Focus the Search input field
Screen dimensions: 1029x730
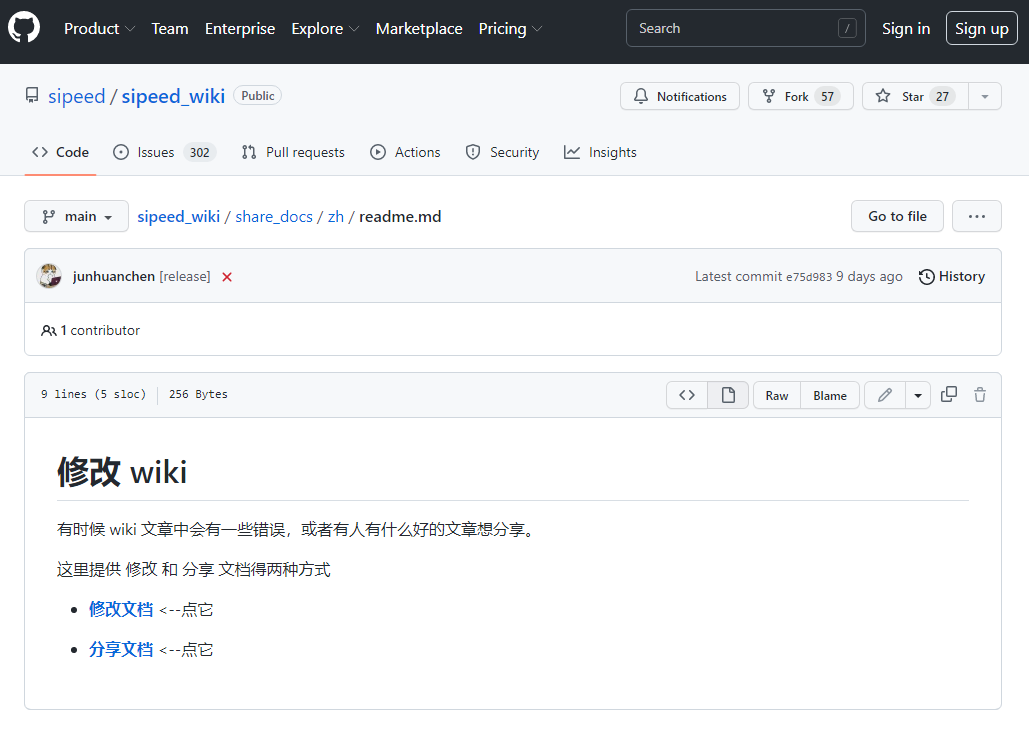(x=746, y=28)
